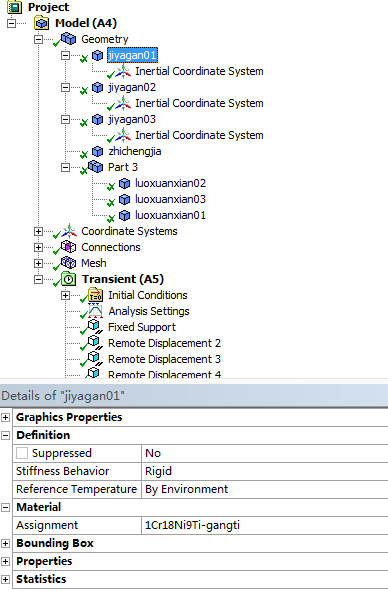Click the Suppressed value No
The image size is (388, 592).
point(265,453)
